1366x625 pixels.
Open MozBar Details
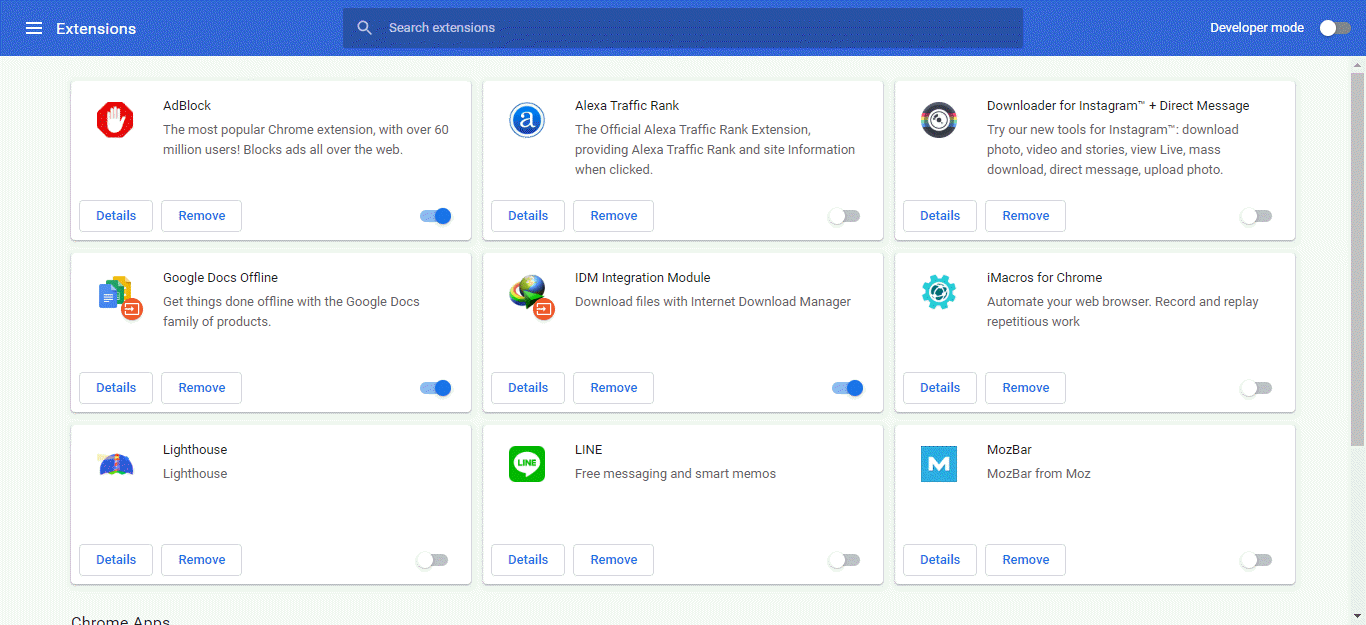pos(940,560)
